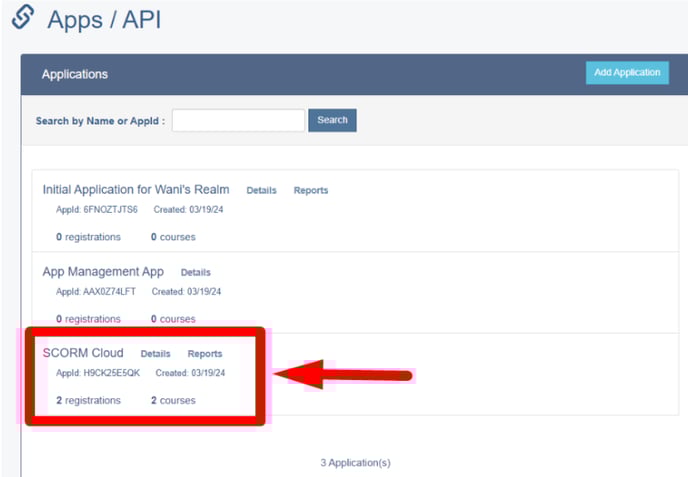Image resolution: width=688 pixels, height=477 pixels.
Task: Click 2 registrations under SCORM Cloud
Action: [88, 400]
